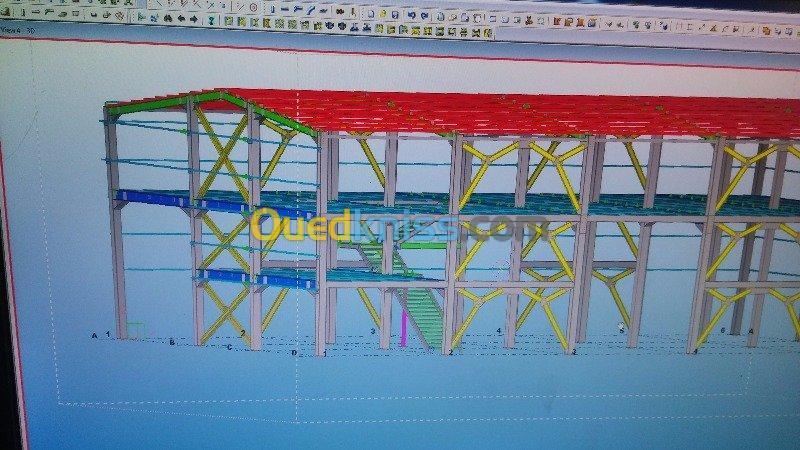Screen dimensions: 800x450
Task: Select the red circle construction tool
Action: point(253,8)
